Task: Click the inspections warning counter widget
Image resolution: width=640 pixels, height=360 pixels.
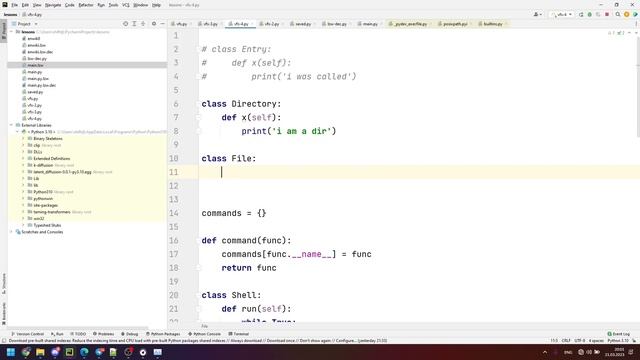Action: (616, 33)
